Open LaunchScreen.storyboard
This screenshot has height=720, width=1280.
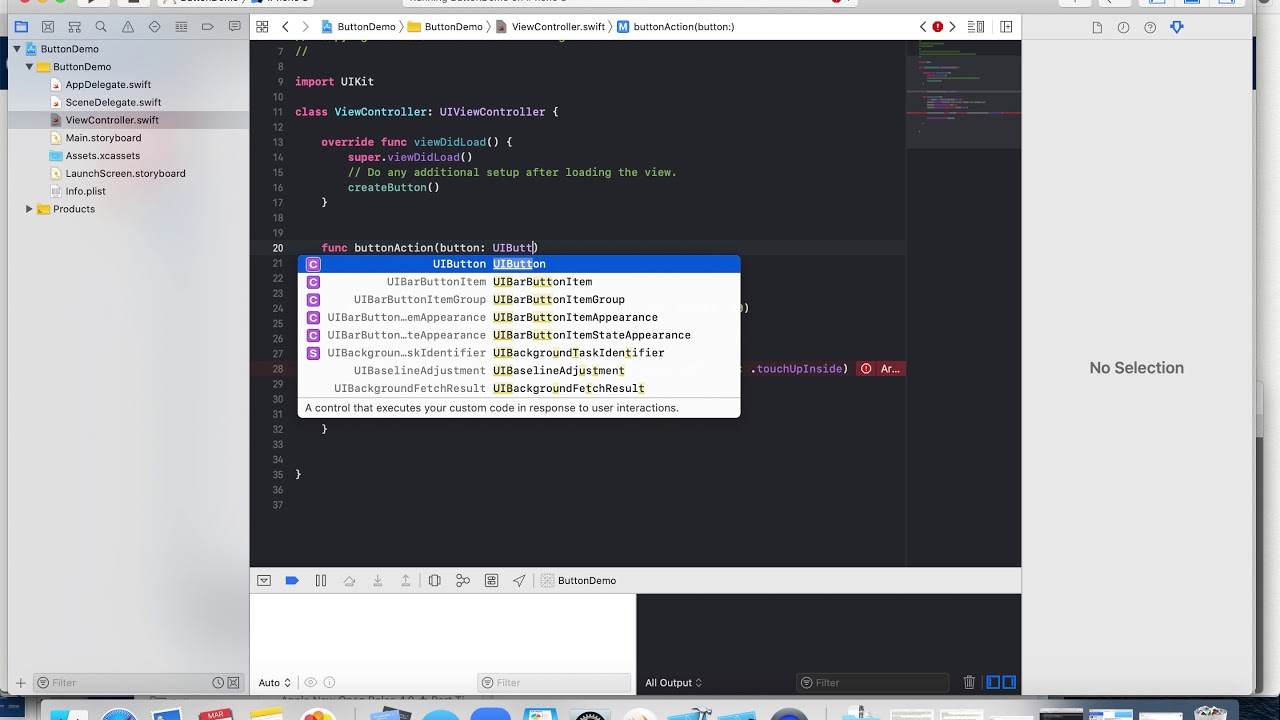click(125, 173)
